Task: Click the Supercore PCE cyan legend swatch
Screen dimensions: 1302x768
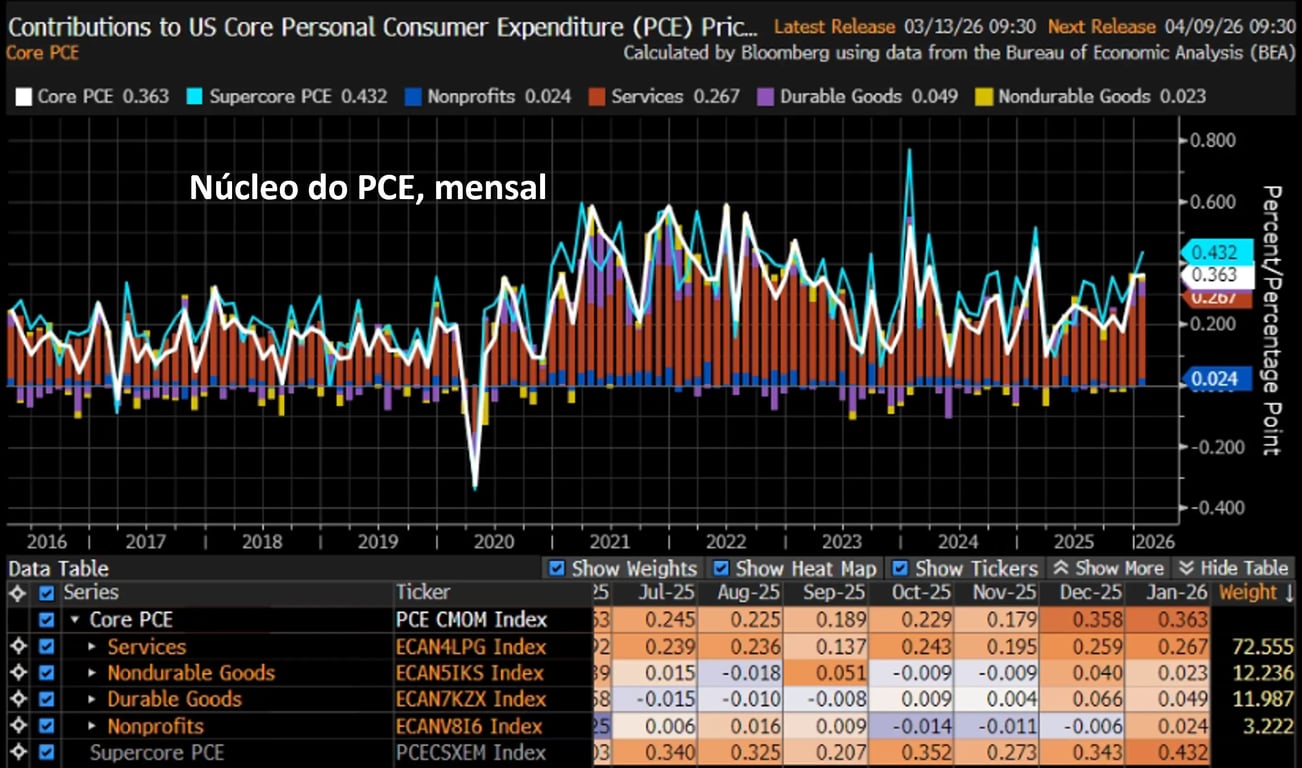Action: click(x=193, y=97)
